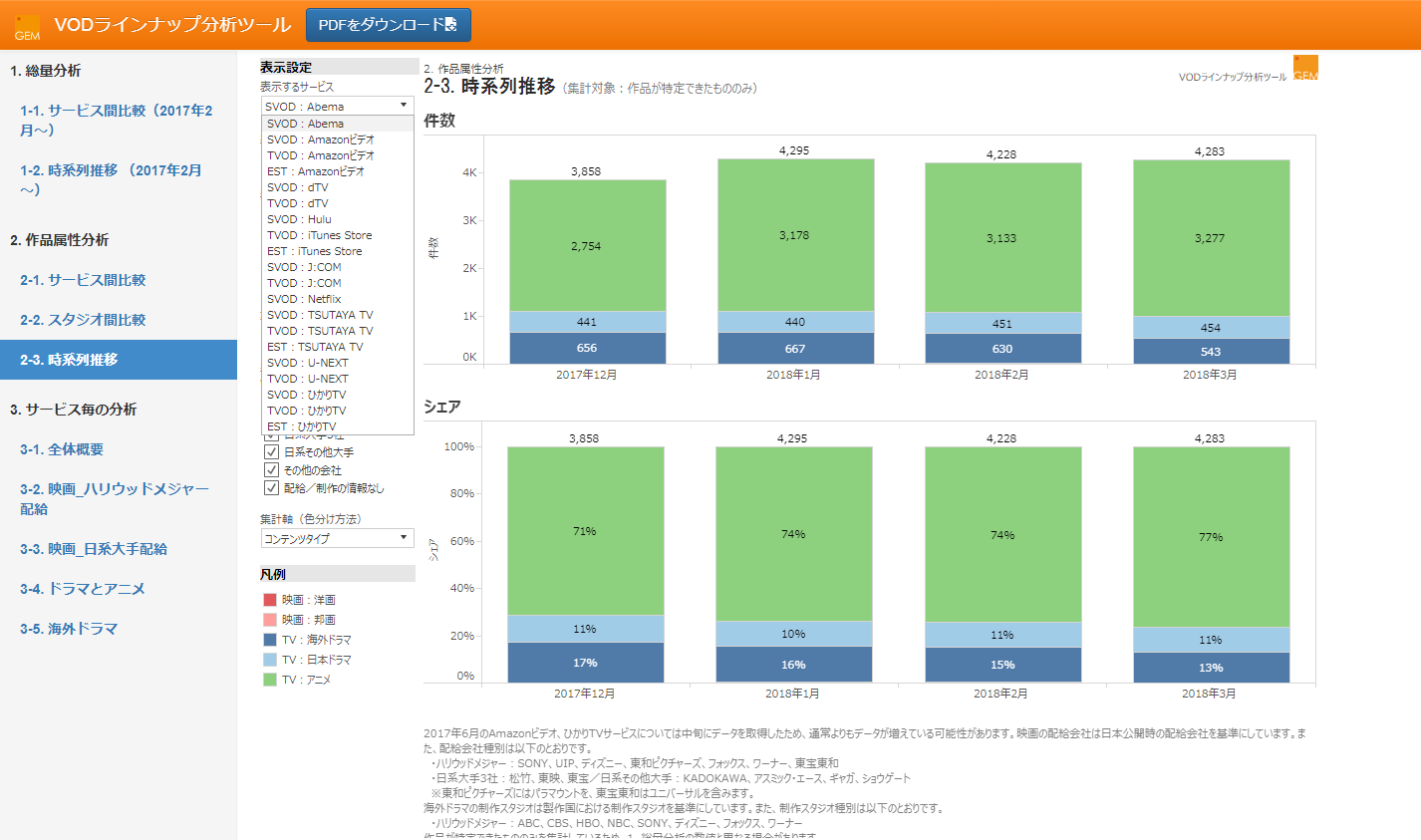The image size is (1421, 840).
Task: Click the 3,133 anime bar for 2018年2月
Action: pos(1002,238)
